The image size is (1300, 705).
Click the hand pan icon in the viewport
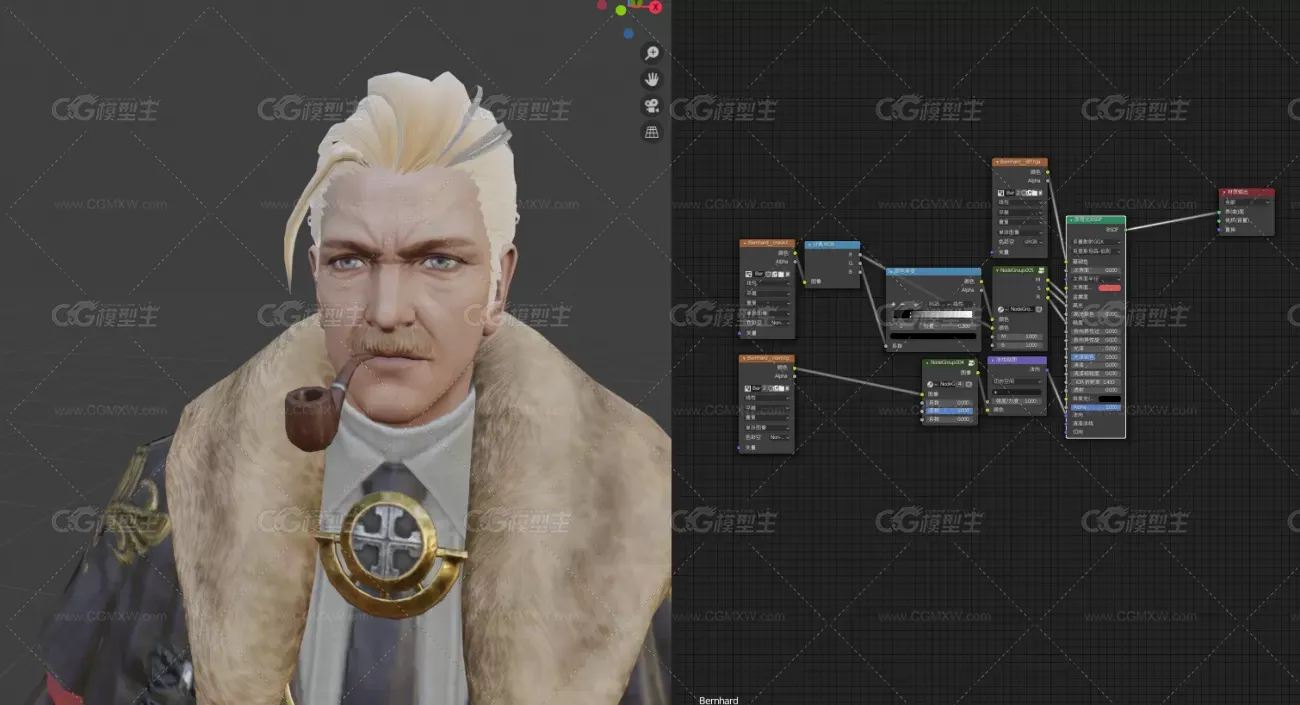point(652,79)
